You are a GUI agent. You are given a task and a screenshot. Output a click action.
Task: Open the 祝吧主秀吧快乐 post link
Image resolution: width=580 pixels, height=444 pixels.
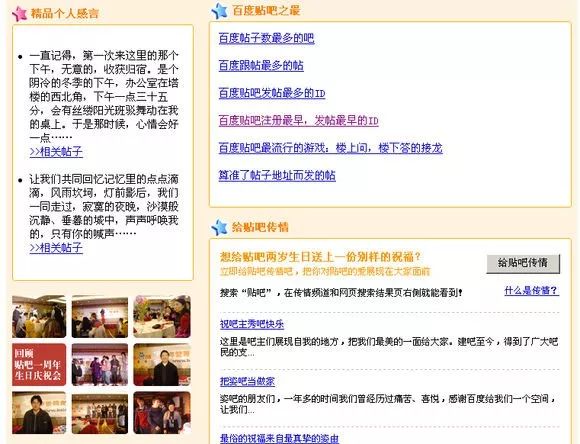[x=252, y=324]
